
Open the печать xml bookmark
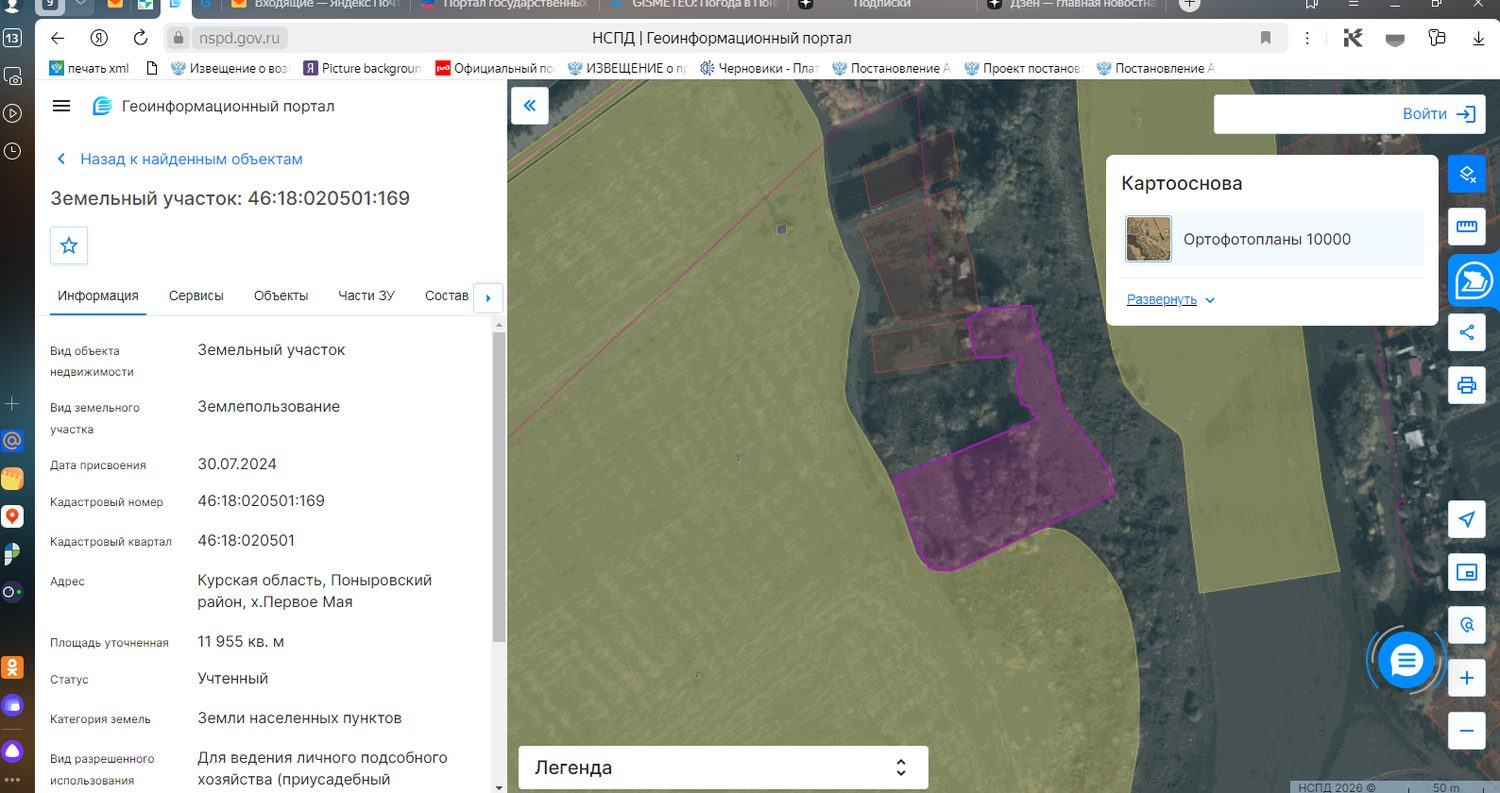coord(89,68)
